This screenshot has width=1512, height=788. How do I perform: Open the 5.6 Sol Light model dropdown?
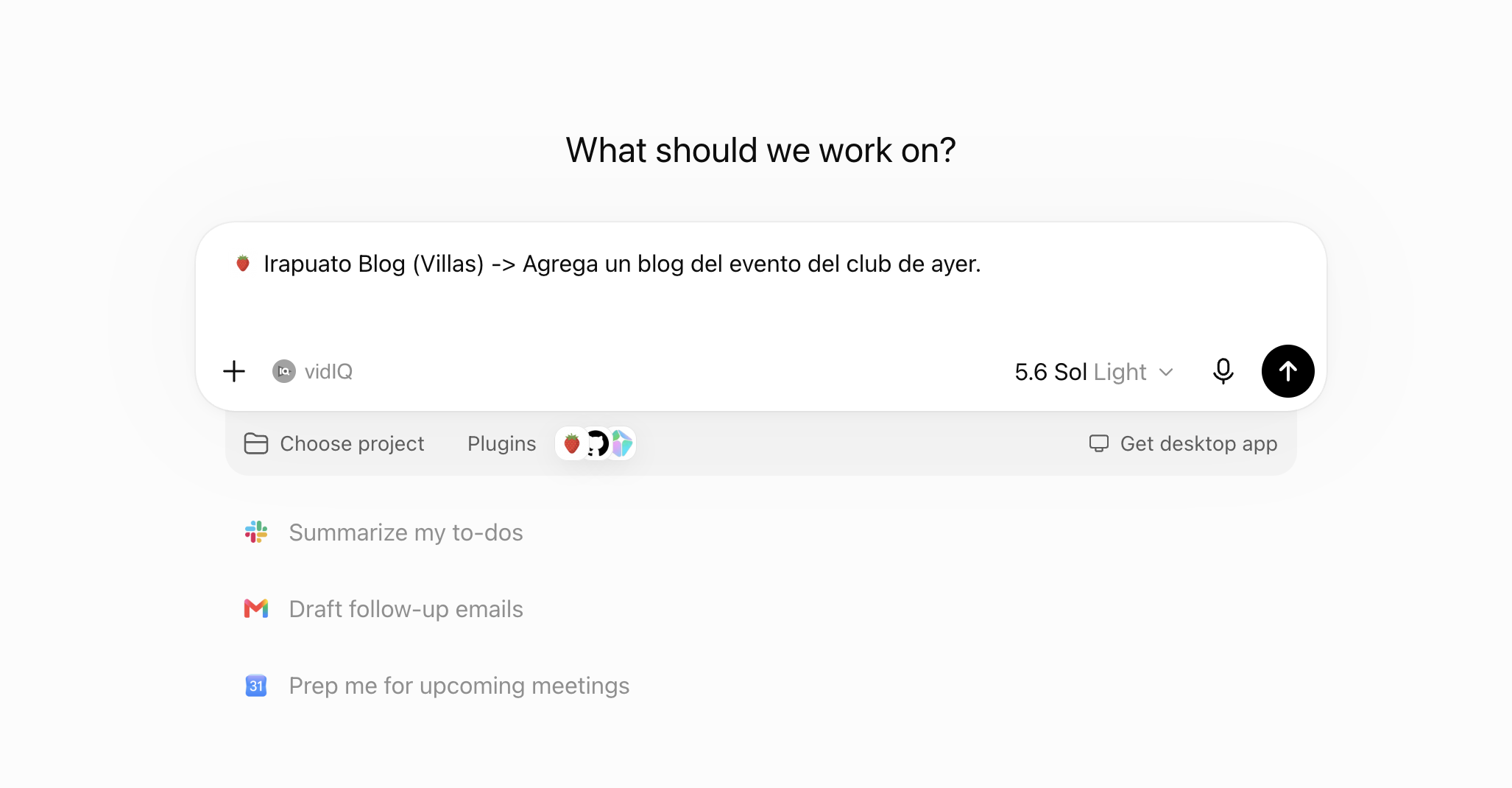pyautogui.click(x=1093, y=372)
